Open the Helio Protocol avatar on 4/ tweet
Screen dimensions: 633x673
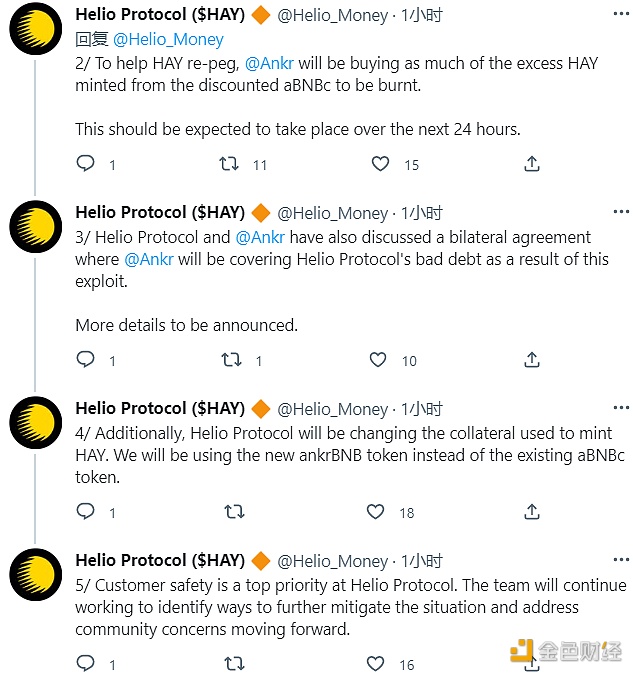(36, 421)
